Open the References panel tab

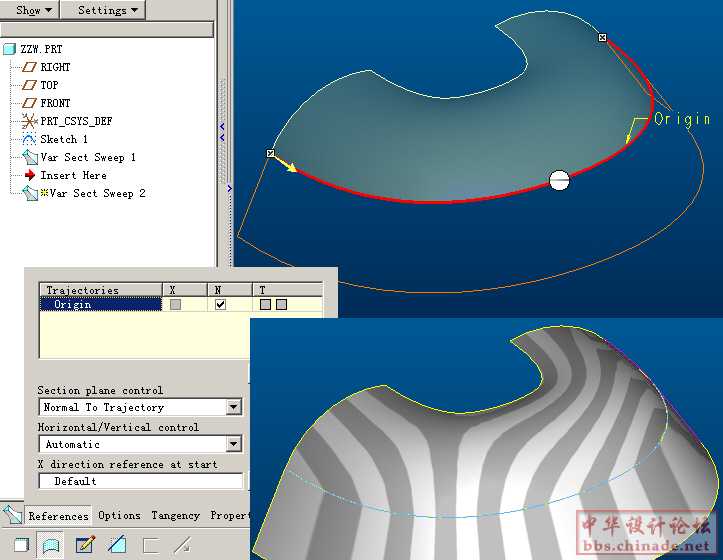click(58, 516)
